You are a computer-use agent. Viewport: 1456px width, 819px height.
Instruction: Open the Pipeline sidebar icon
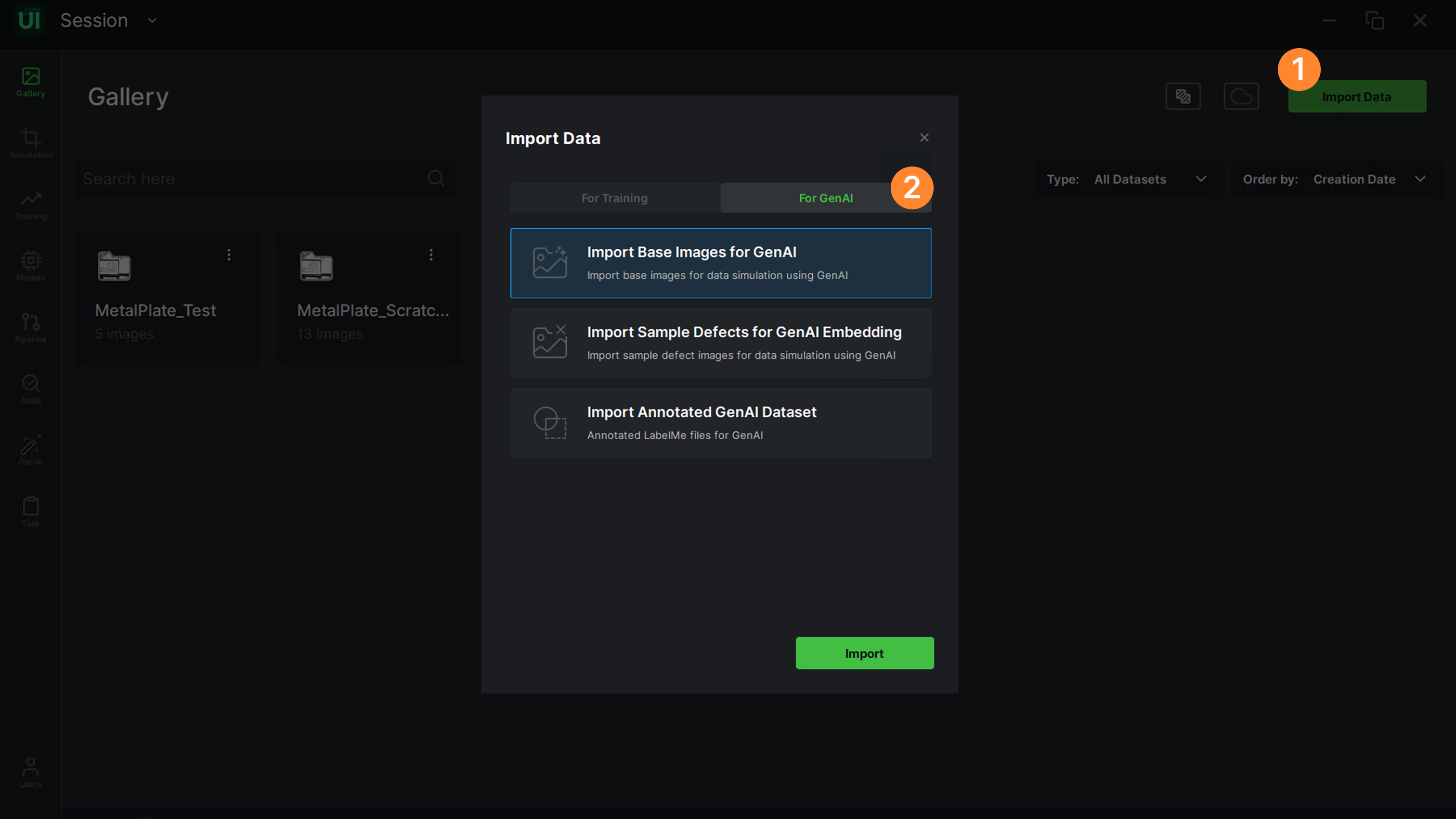tap(30, 327)
